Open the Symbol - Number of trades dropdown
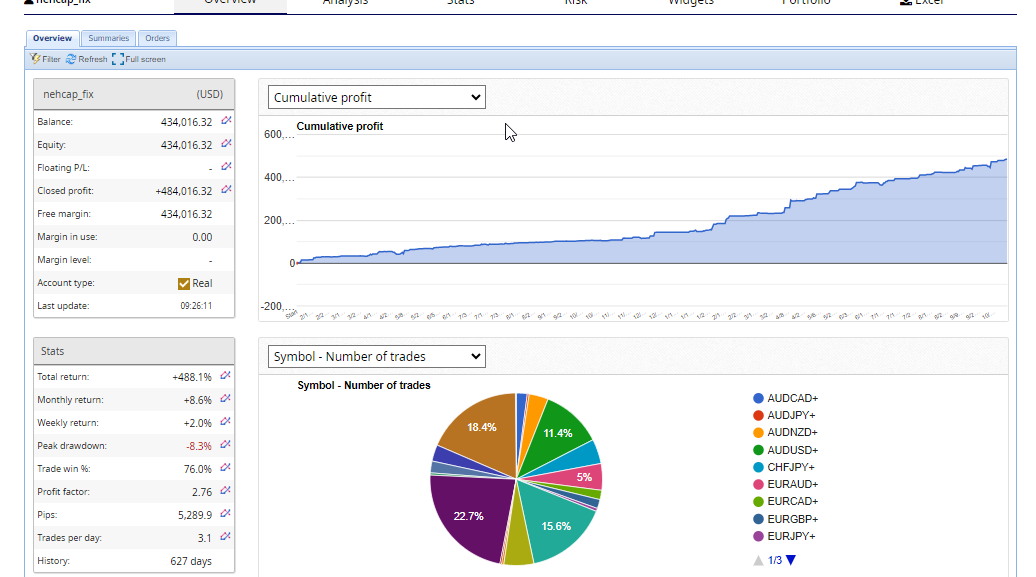The image size is (1036, 577). coord(377,356)
